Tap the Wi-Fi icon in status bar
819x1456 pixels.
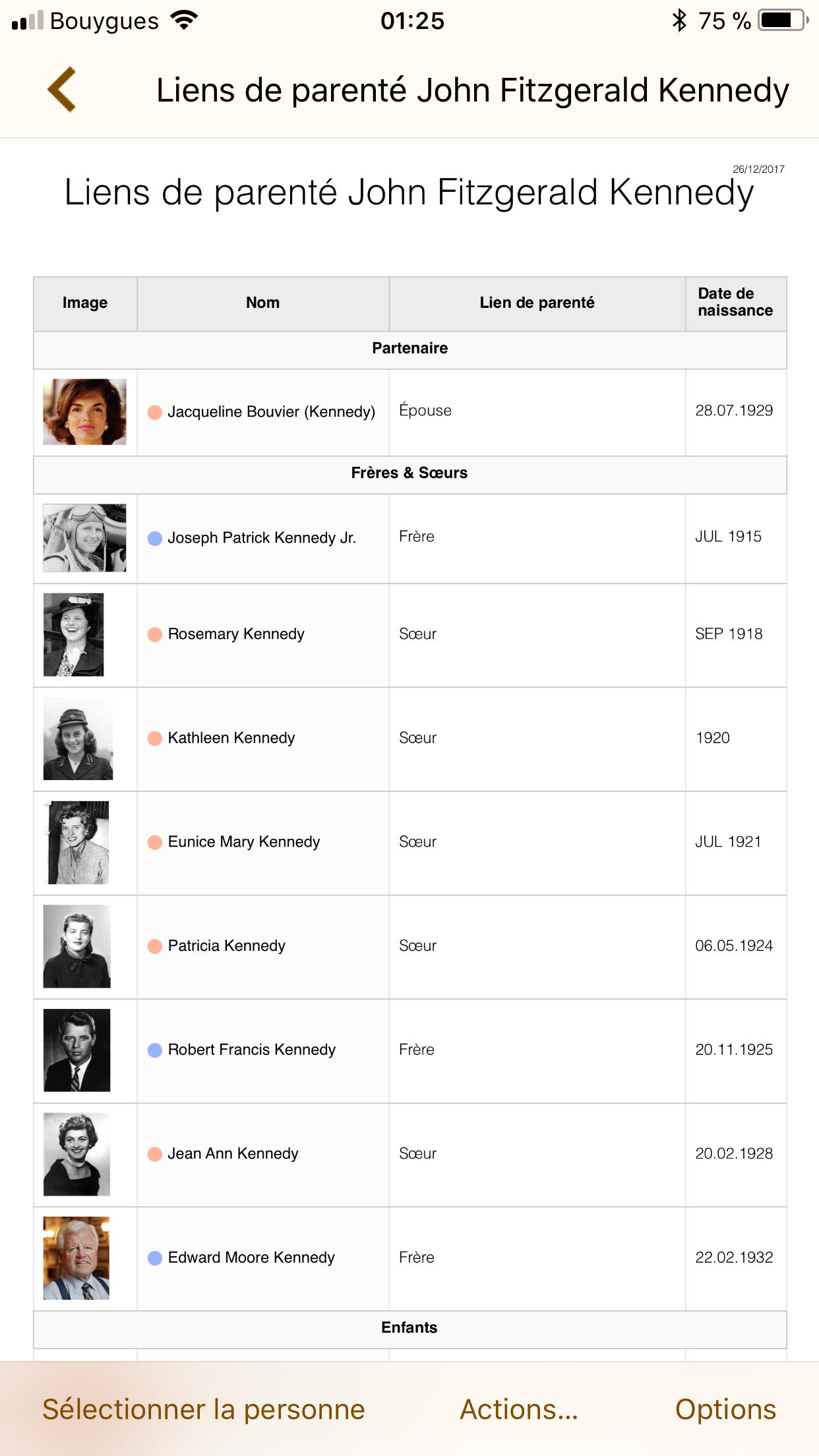(x=184, y=20)
